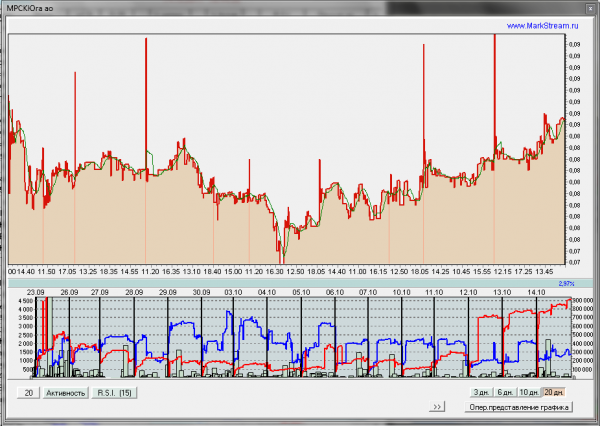Click the '18.40' time label
The width and height of the screenshot is (600, 426).
click(212, 272)
